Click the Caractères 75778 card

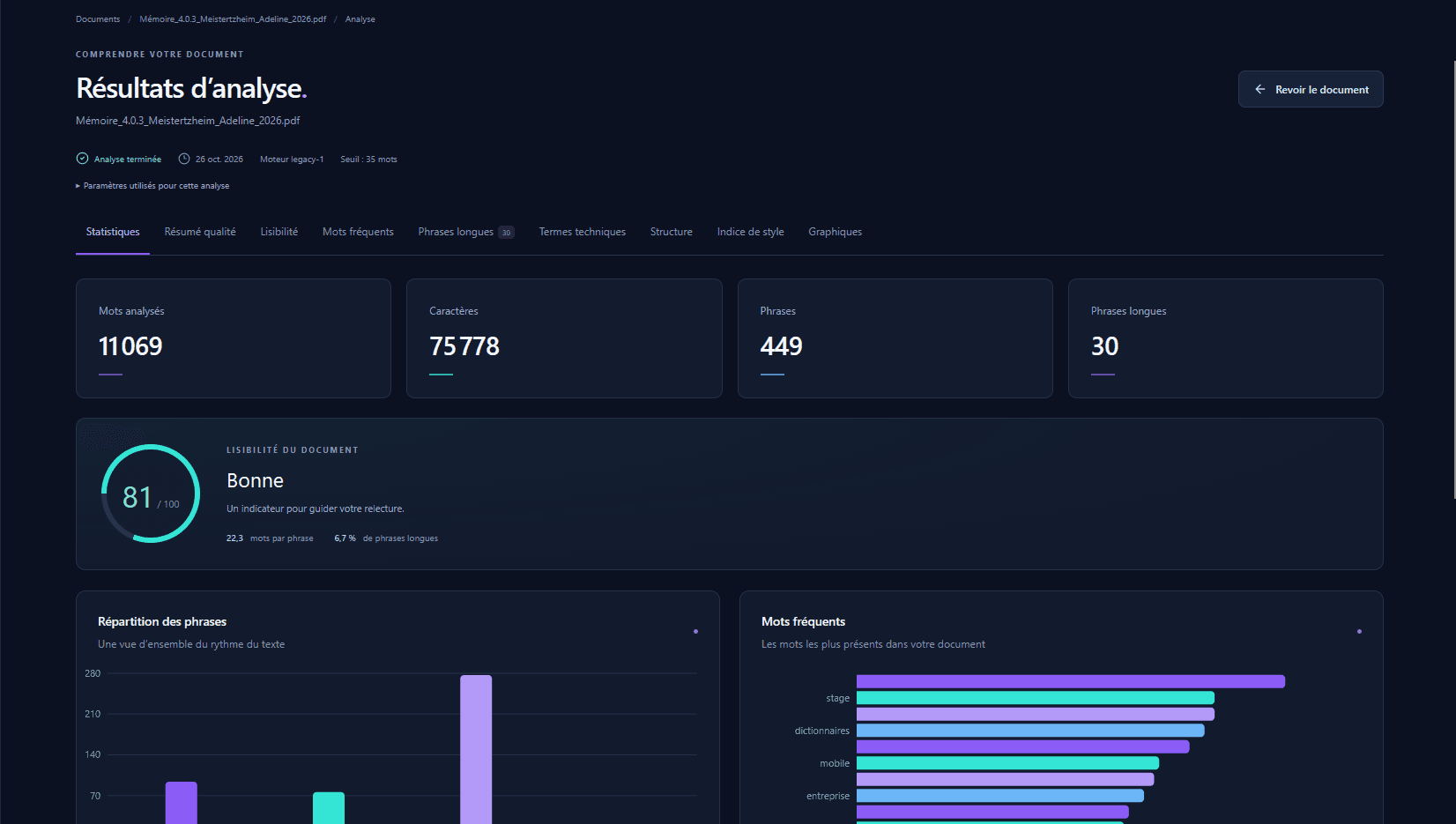pos(564,338)
